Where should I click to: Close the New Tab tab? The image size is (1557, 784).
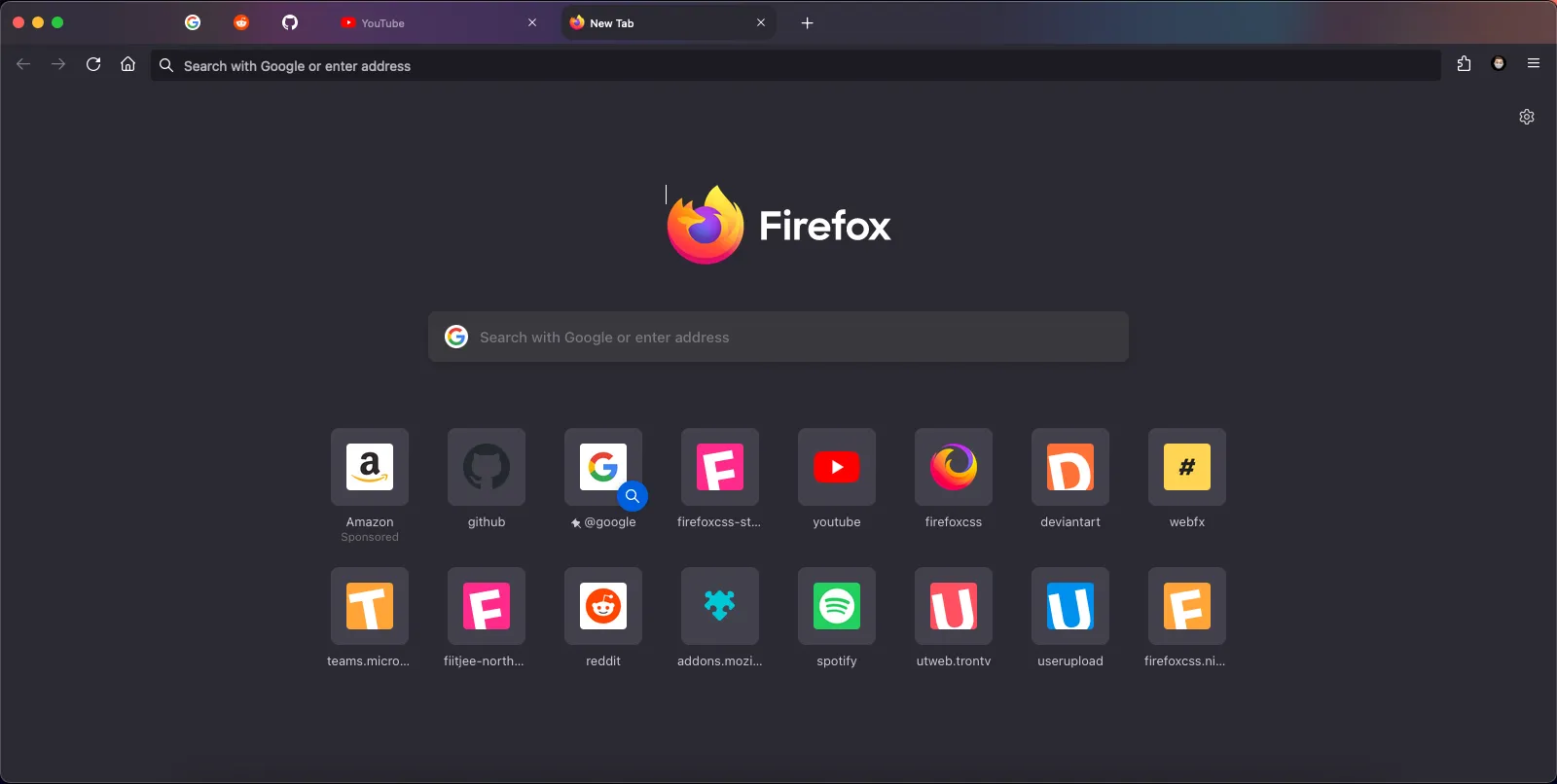coord(761,23)
